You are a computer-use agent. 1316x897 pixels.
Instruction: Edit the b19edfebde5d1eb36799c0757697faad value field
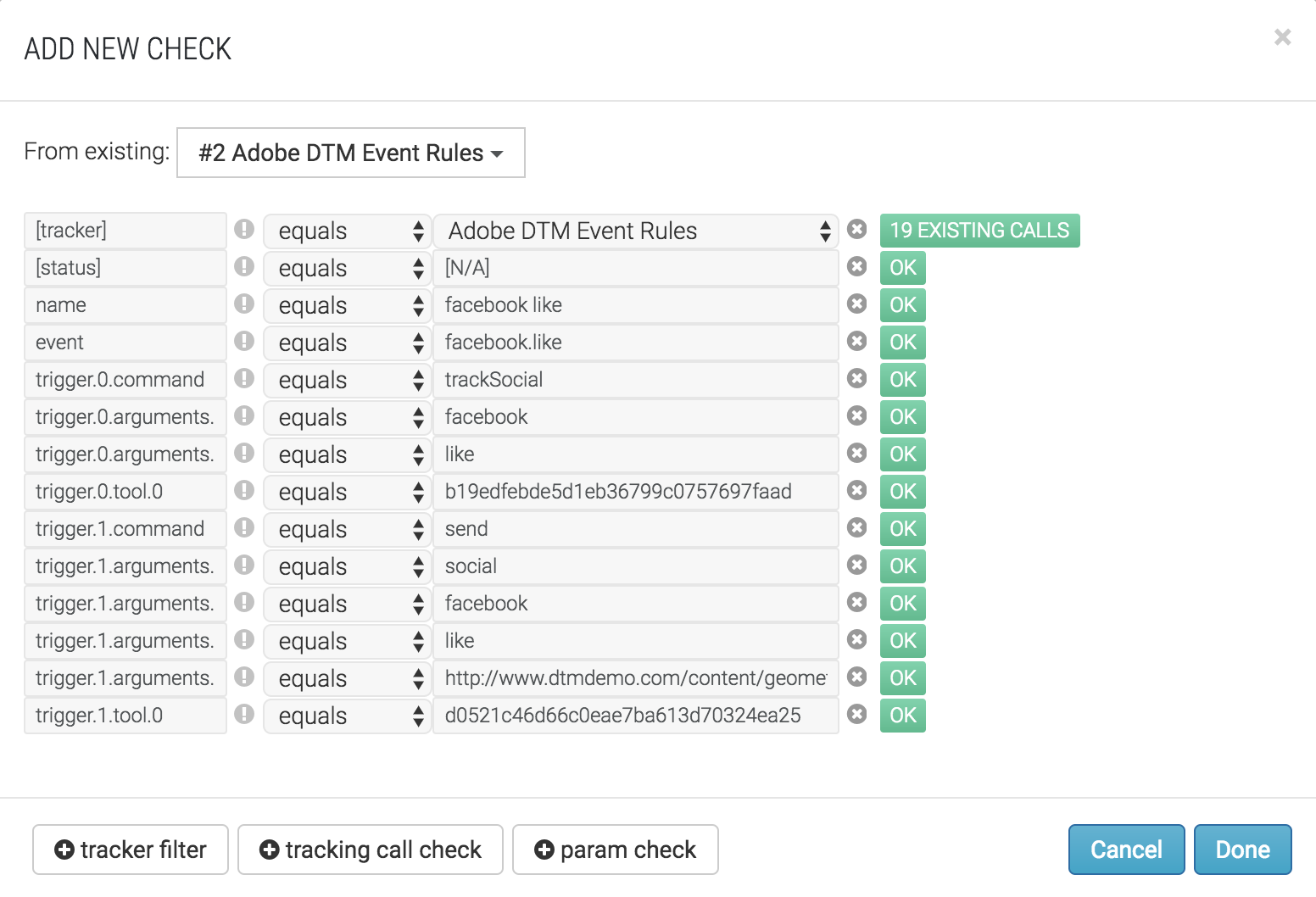click(636, 492)
